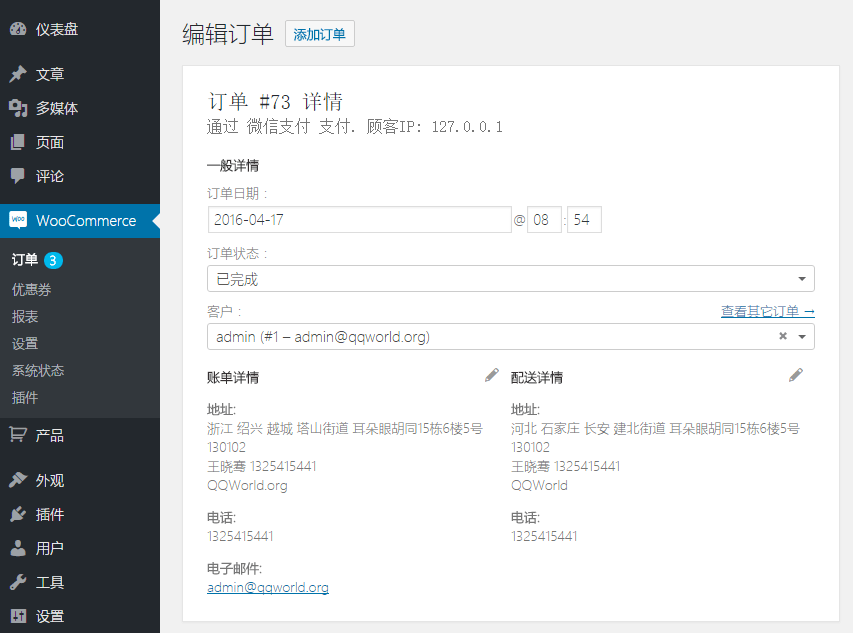
Task: Click the orders count badge 3
Action: coord(53,260)
